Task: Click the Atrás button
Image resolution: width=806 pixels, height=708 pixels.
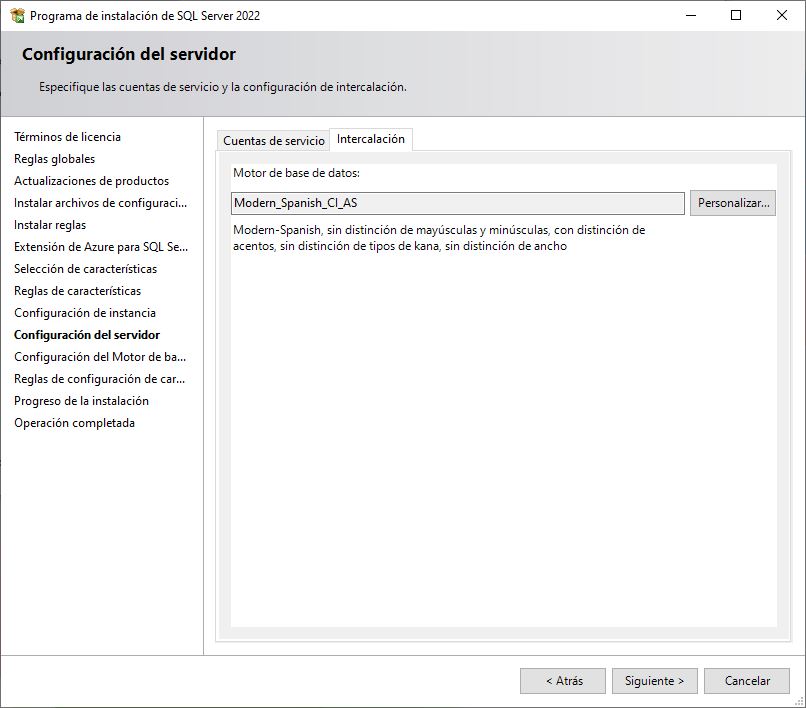Action: [x=562, y=680]
